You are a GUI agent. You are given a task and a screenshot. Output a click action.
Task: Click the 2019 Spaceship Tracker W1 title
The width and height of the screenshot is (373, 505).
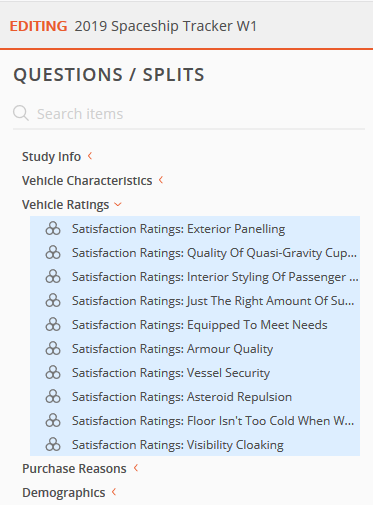point(166,26)
